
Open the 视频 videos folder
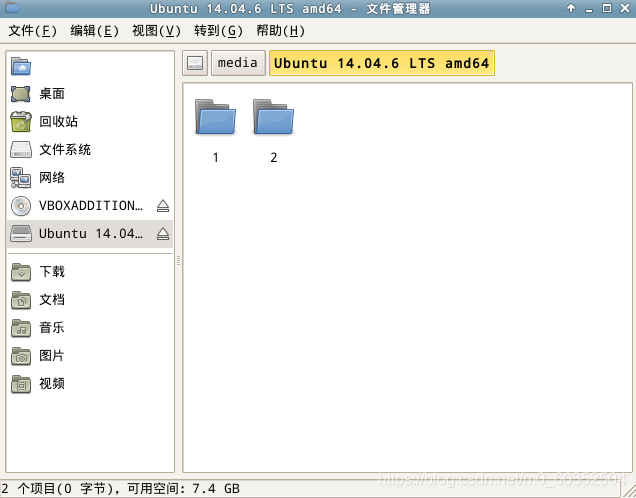click(90, 384)
